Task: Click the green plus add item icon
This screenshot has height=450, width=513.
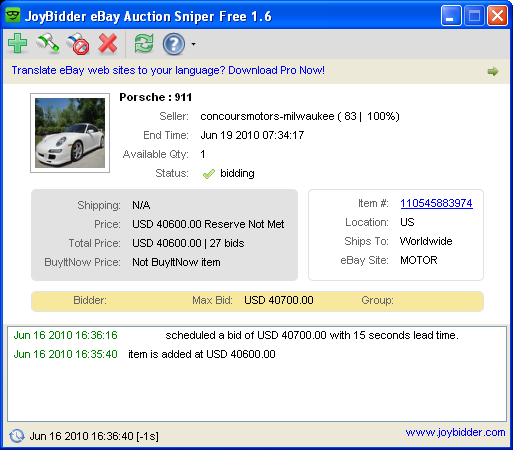Action: [x=17, y=43]
